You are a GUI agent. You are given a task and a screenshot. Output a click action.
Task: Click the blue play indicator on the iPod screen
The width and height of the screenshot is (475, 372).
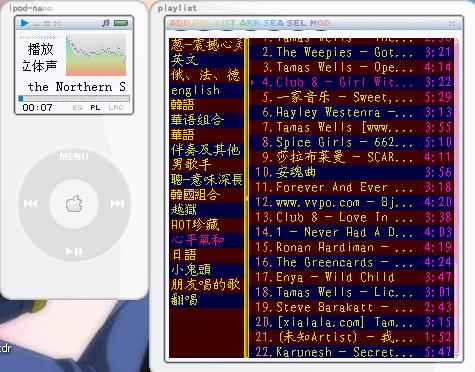25,23
